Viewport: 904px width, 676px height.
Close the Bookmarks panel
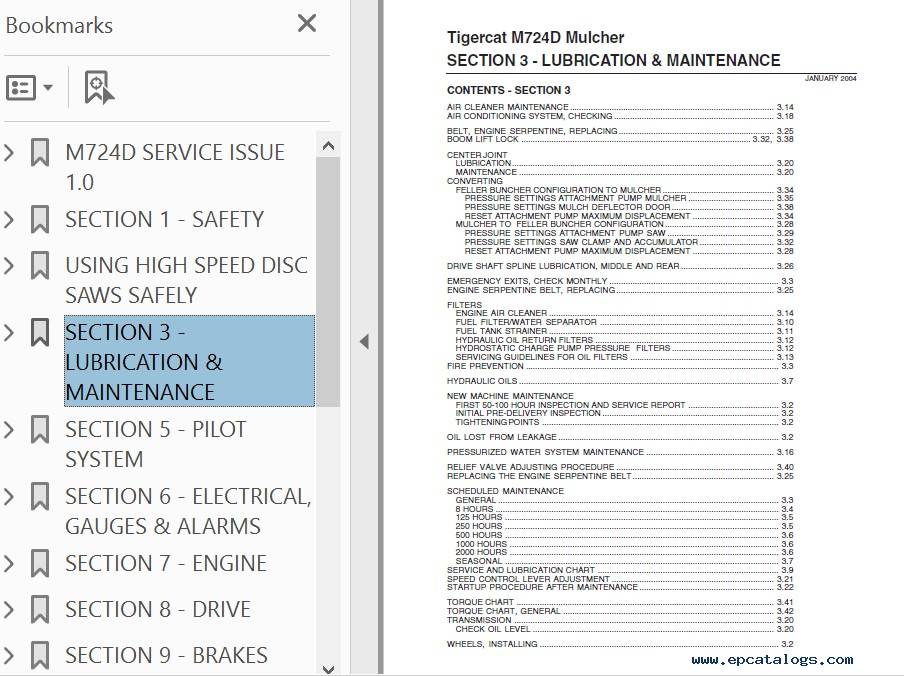(x=307, y=24)
